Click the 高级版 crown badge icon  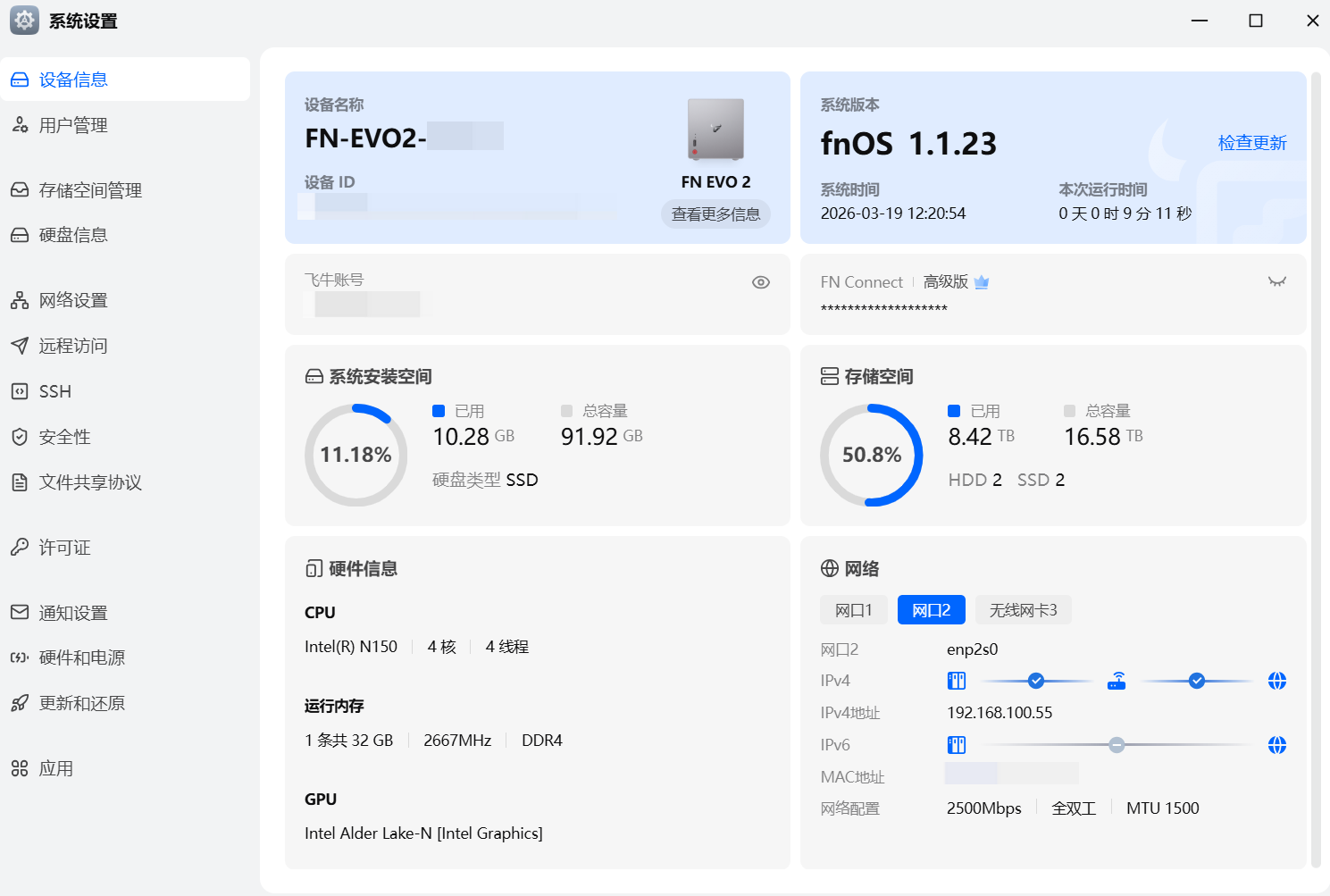click(x=982, y=282)
